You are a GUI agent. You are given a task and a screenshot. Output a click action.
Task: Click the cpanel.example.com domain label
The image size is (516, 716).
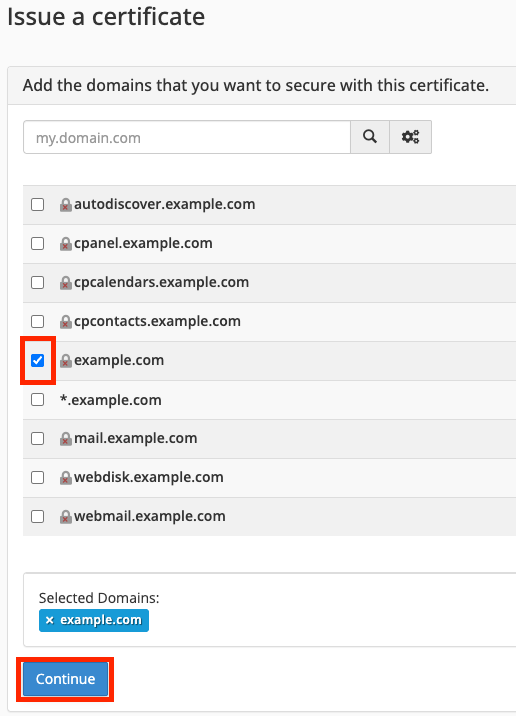click(143, 243)
